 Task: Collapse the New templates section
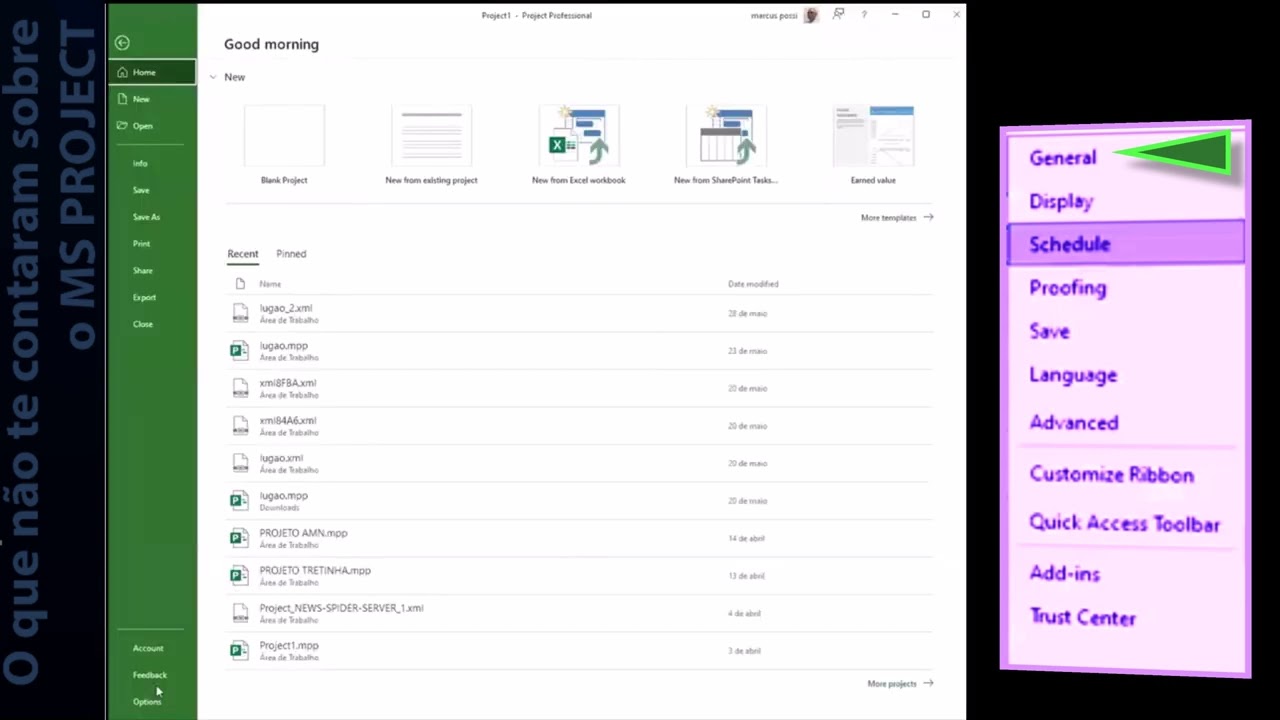point(213,77)
